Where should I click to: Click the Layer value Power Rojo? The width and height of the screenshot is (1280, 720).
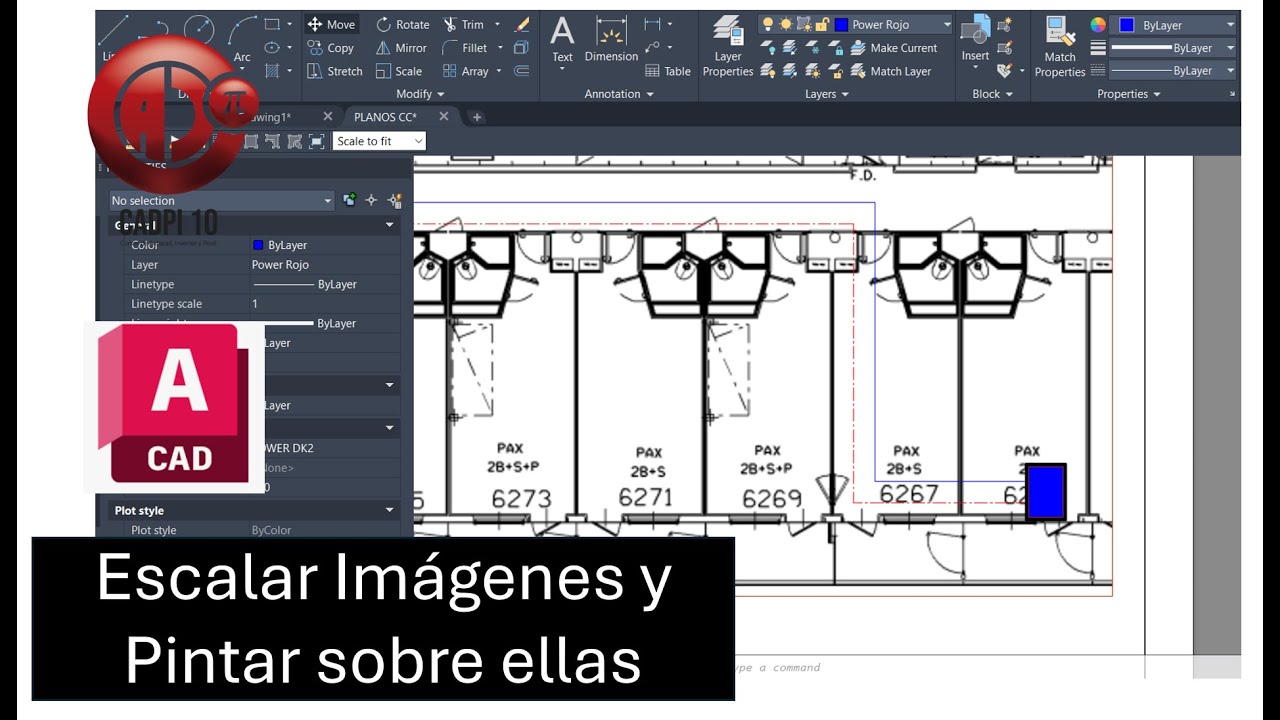[x=280, y=265]
